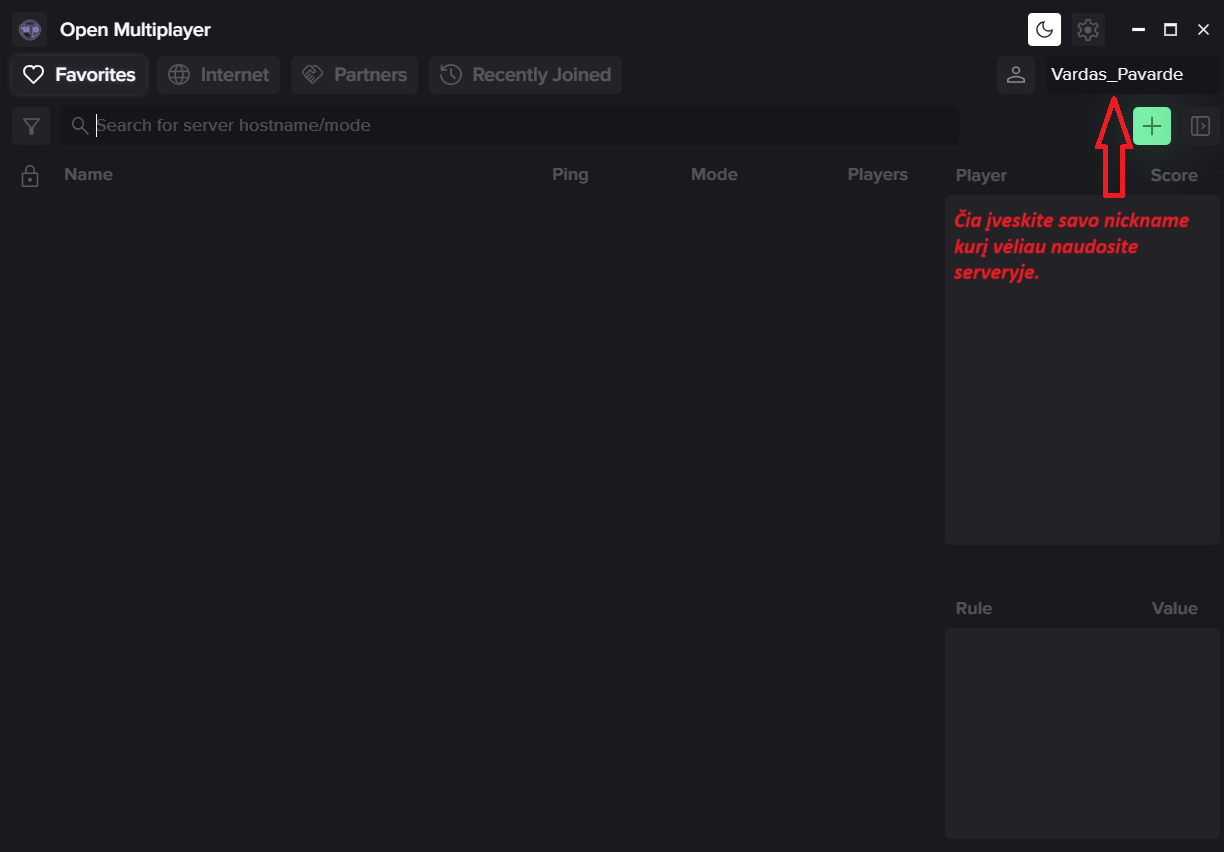1224x852 pixels.
Task: Click the search magnifier icon
Action: pyautogui.click(x=80, y=126)
